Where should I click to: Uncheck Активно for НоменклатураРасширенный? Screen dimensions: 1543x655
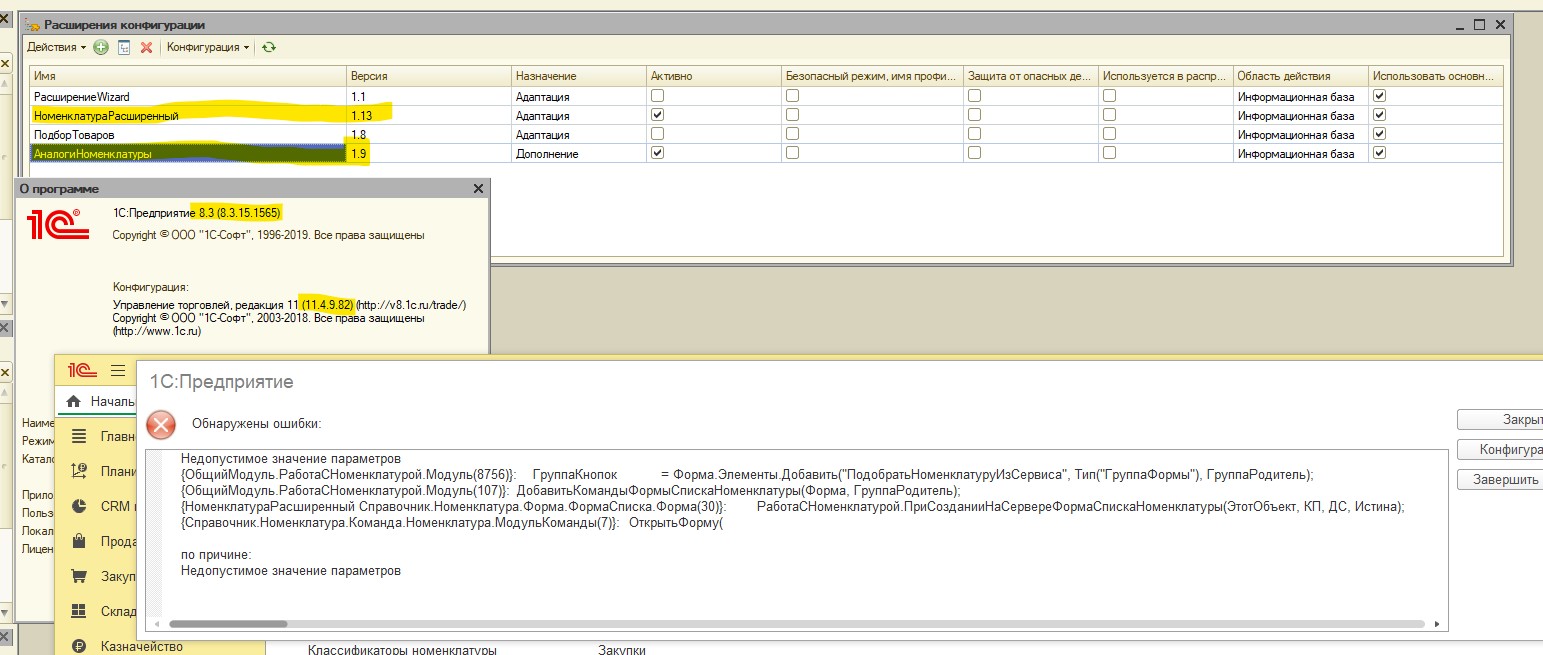pos(657,115)
